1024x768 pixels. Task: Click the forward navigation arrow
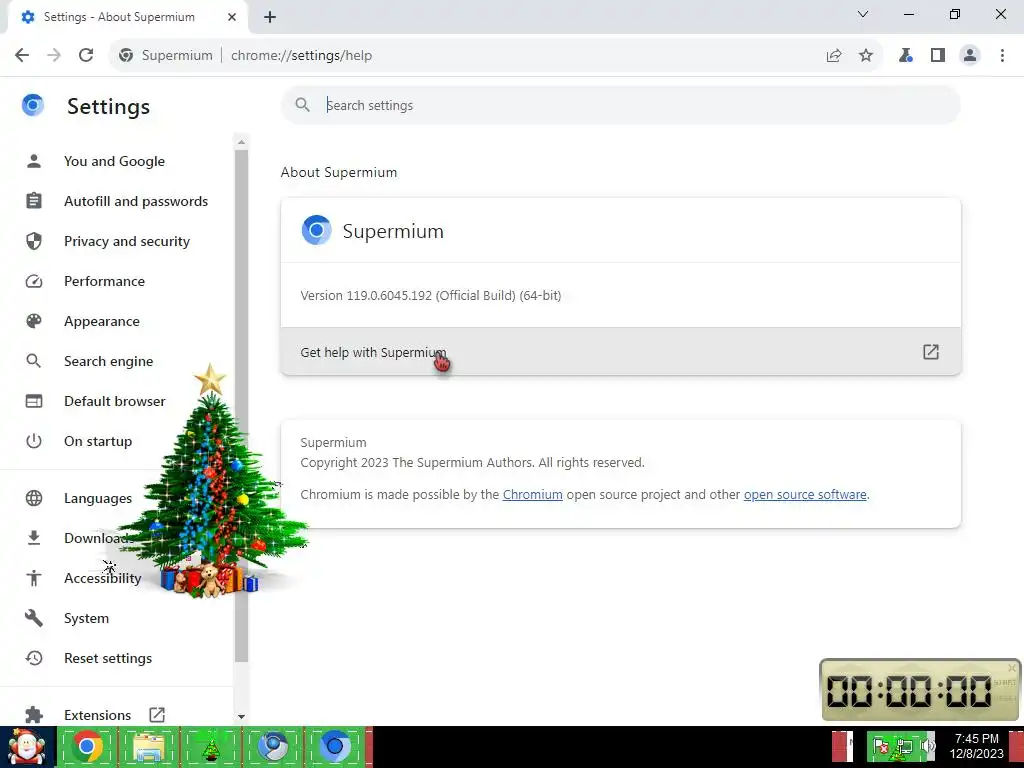[54, 56]
